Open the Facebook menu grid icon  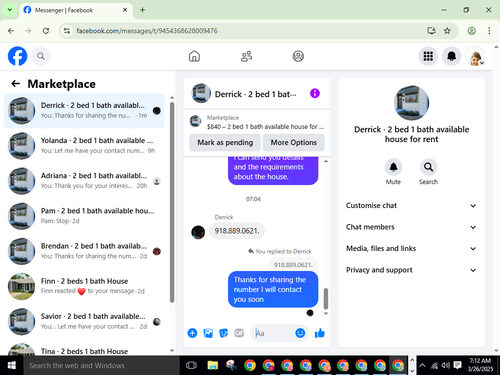[428, 56]
